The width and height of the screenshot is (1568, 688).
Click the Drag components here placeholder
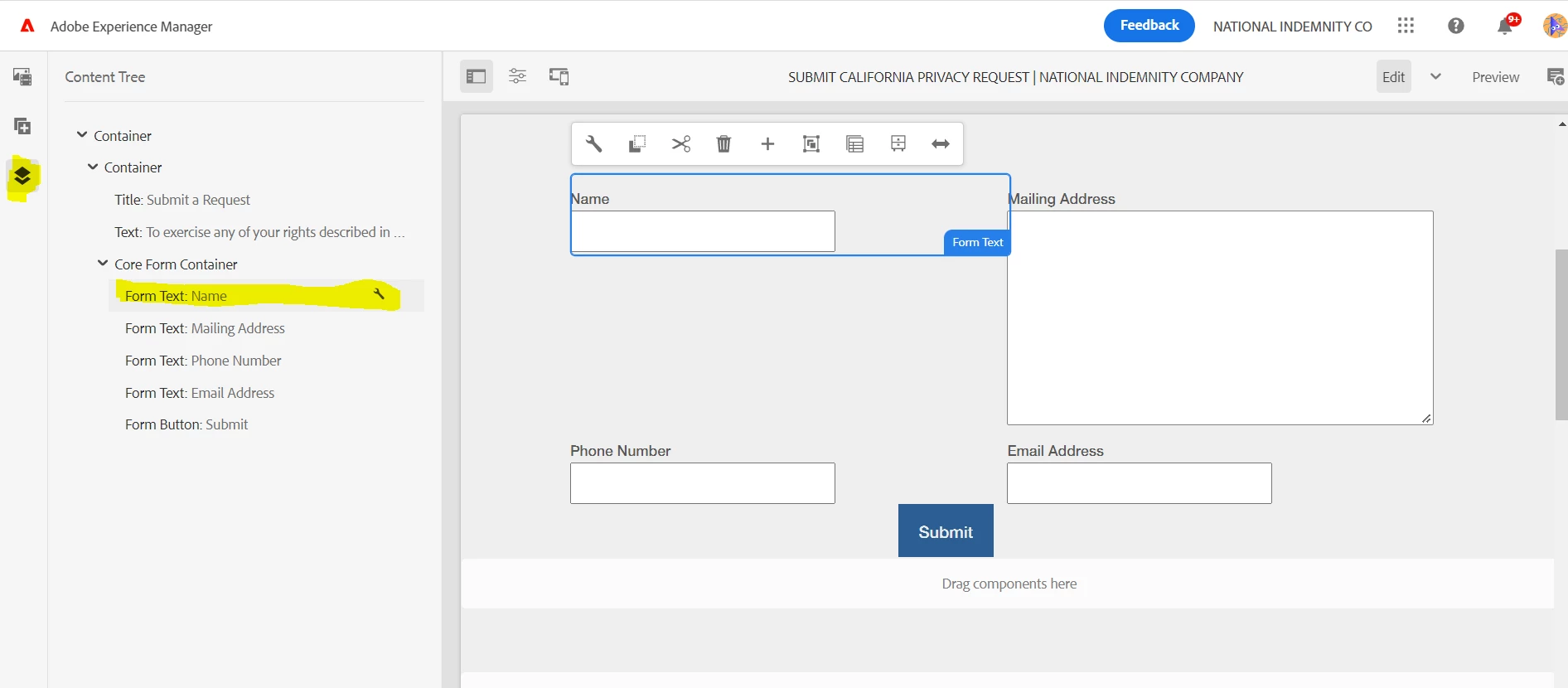[x=1009, y=584]
